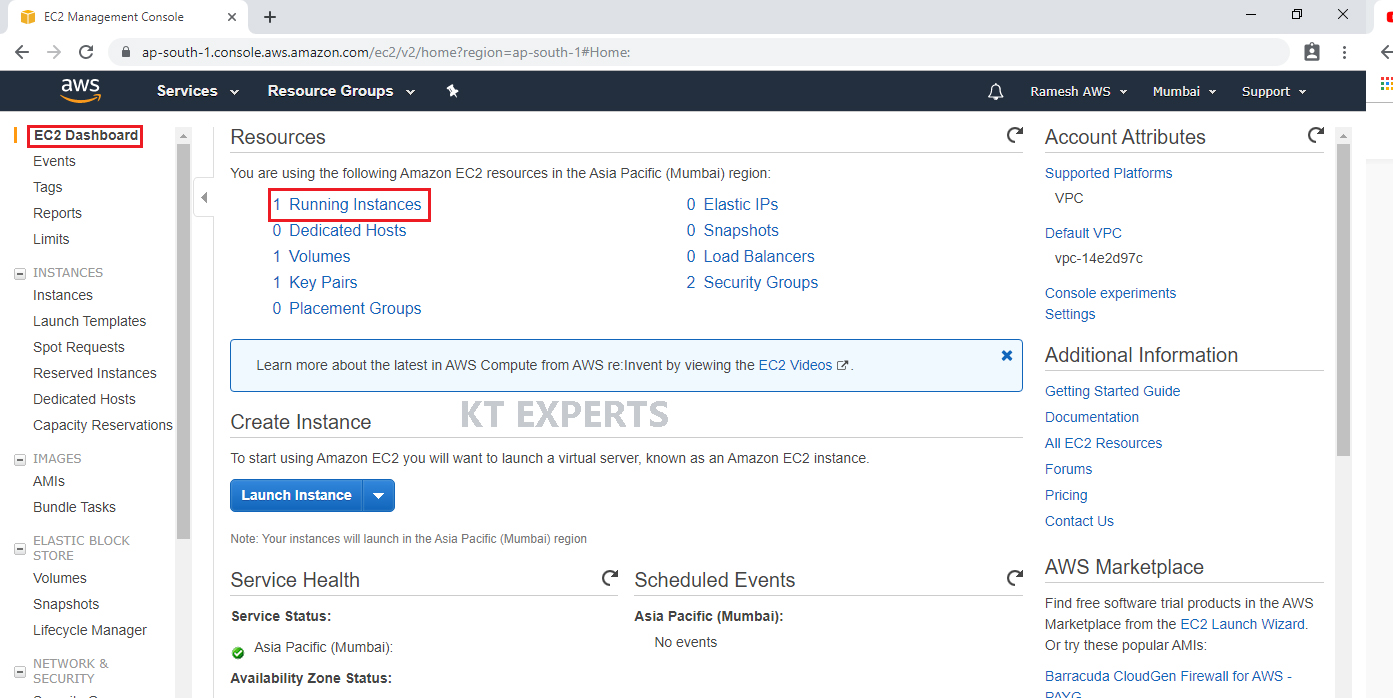Click the pin icon in the AWS navigation bar
The width and height of the screenshot is (1393, 698).
(452, 91)
